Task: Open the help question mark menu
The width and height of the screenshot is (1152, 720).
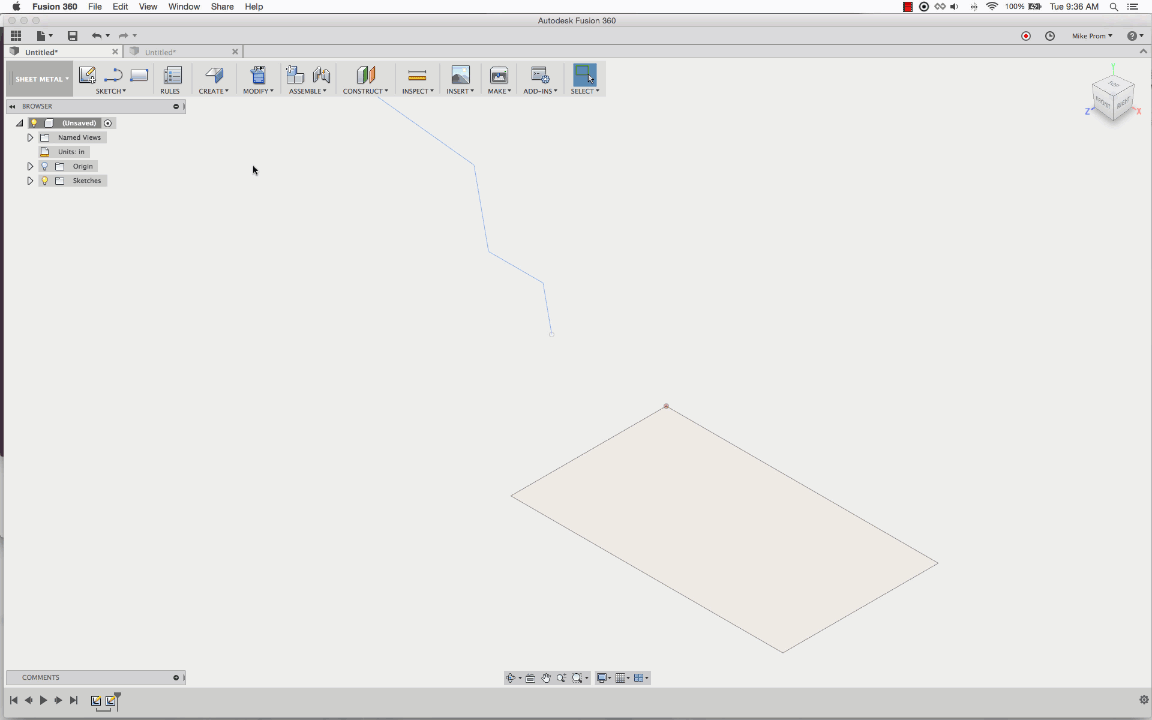Action: [x=1134, y=36]
